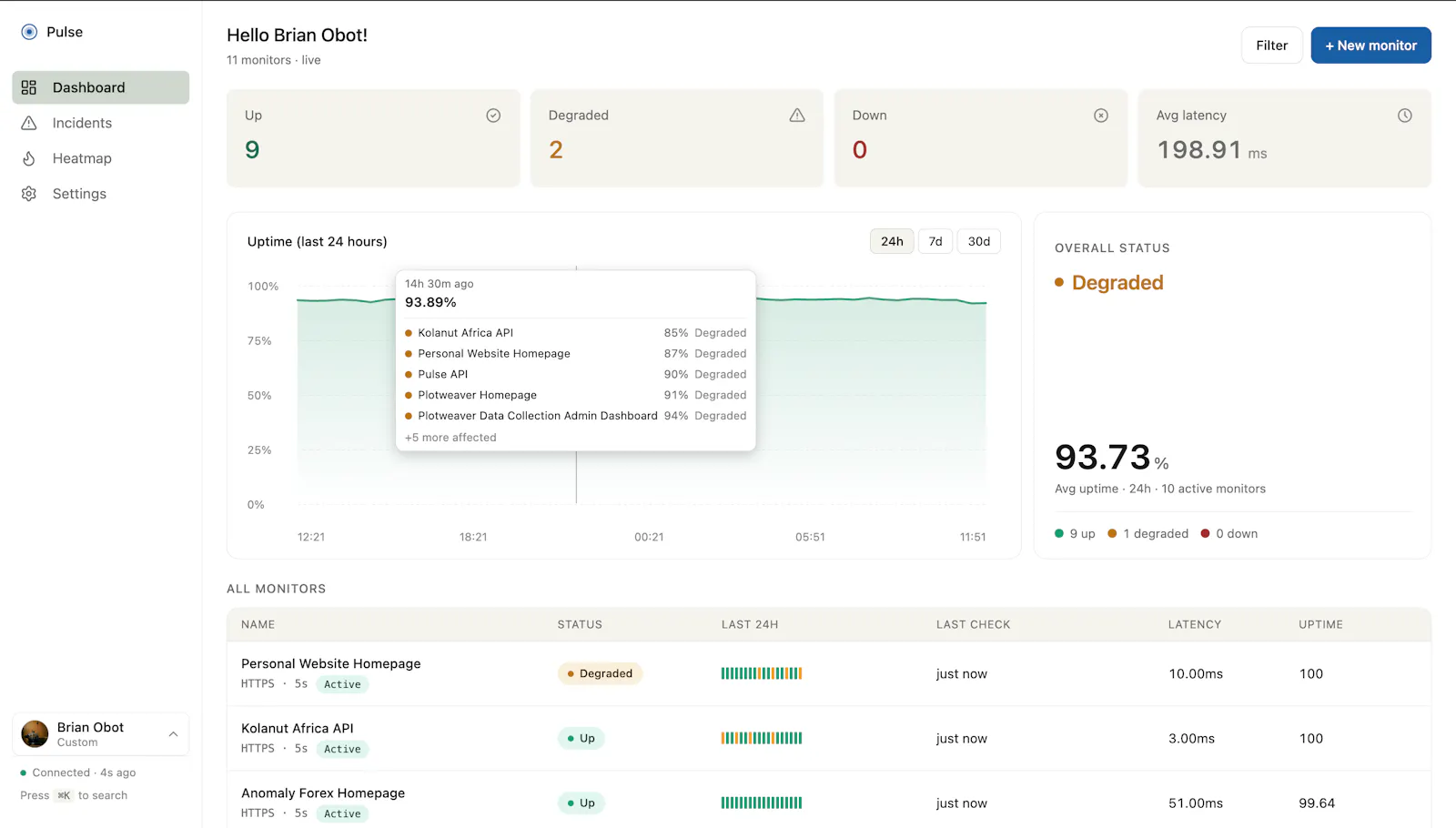This screenshot has width=1456, height=828.
Task: Open the Filter options
Action: pos(1272,45)
